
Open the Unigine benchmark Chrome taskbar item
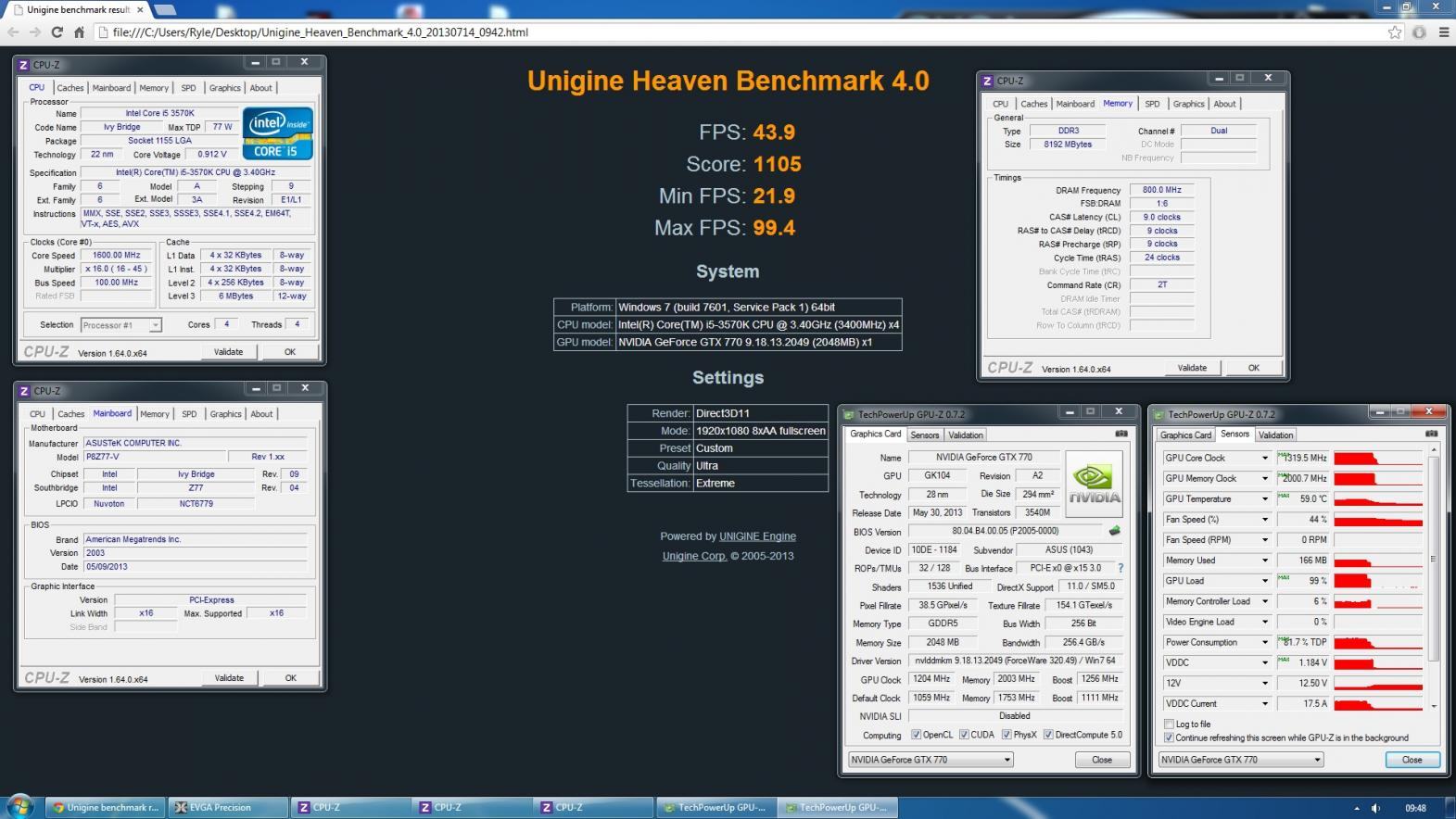(106, 807)
